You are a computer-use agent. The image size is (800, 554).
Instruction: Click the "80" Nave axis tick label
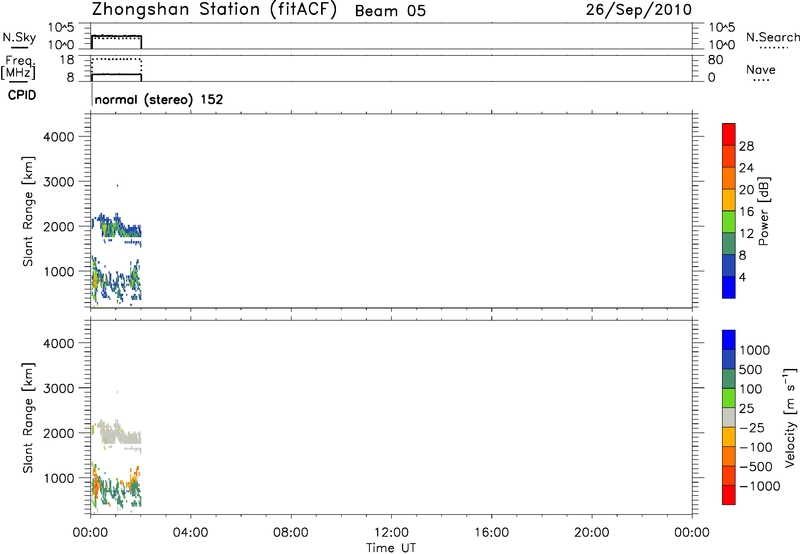tap(715, 60)
